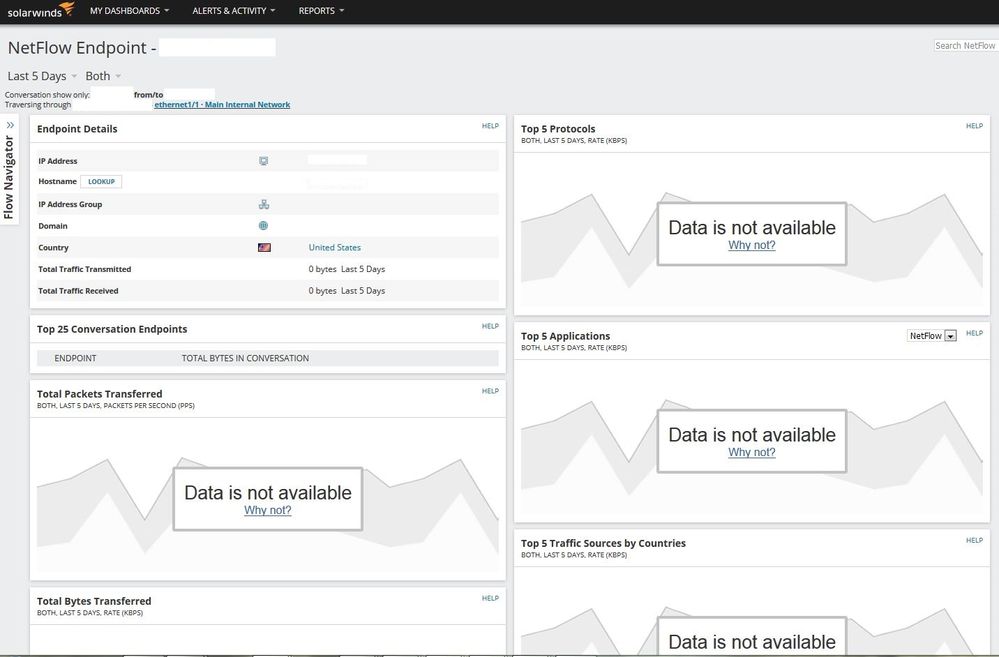
Task: Click the Top 5 Protocols panel title
Action: pyautogui.click(x=558, y=129)
